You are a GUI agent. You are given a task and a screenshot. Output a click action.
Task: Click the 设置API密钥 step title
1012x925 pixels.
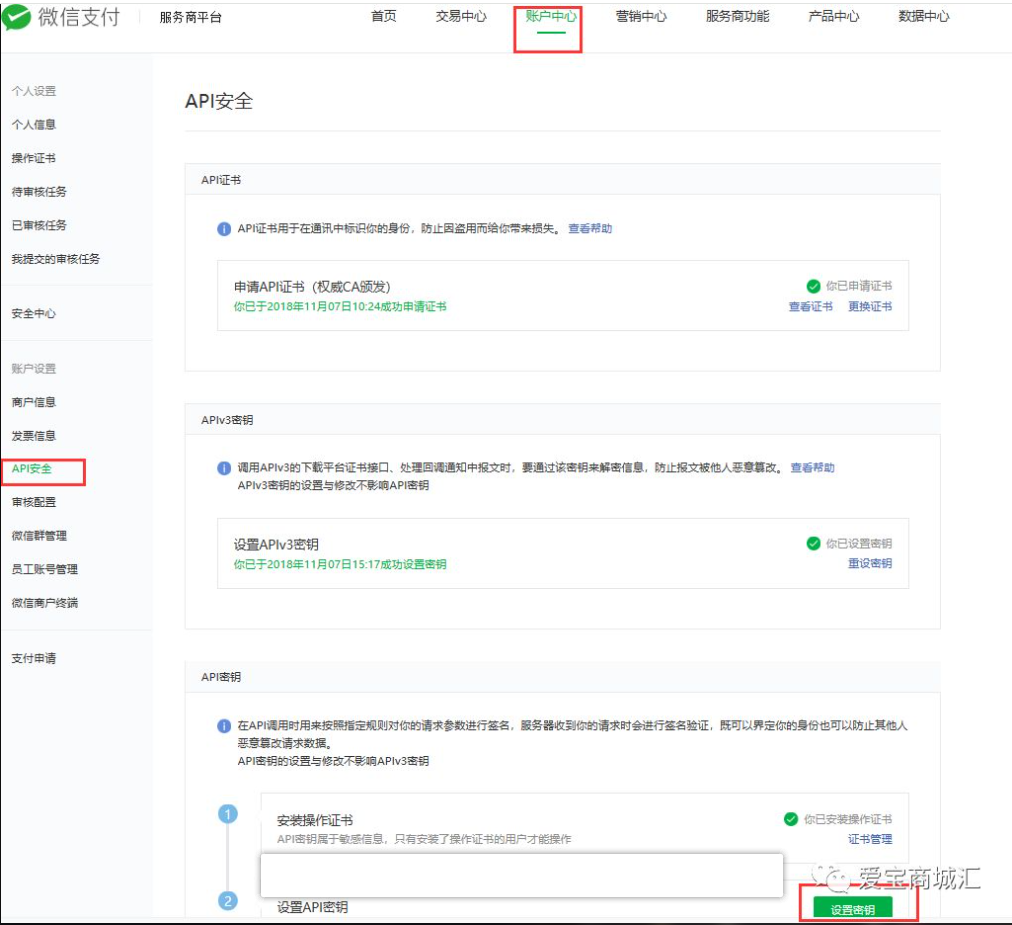coord(312,907)
